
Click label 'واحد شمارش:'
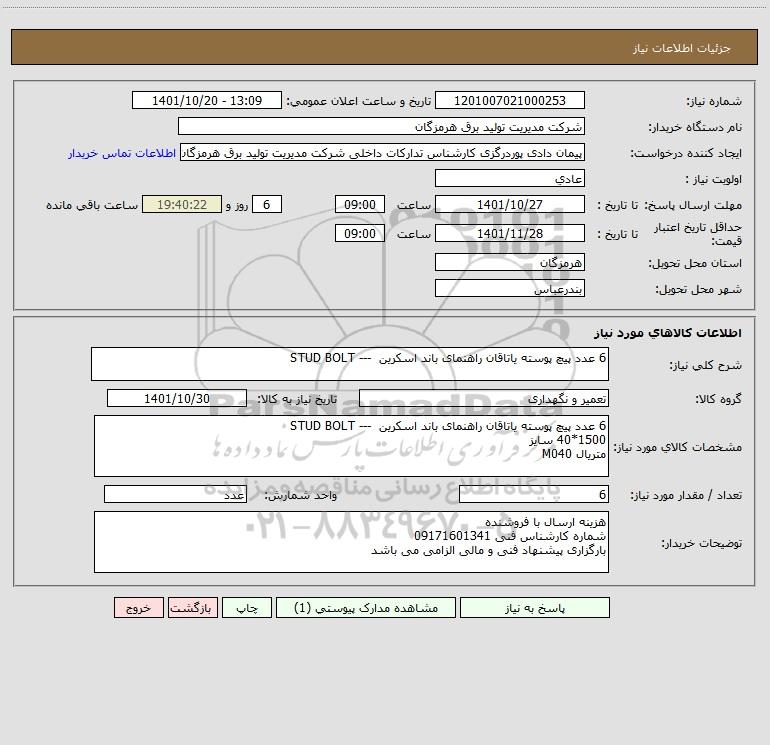(301, 496)
